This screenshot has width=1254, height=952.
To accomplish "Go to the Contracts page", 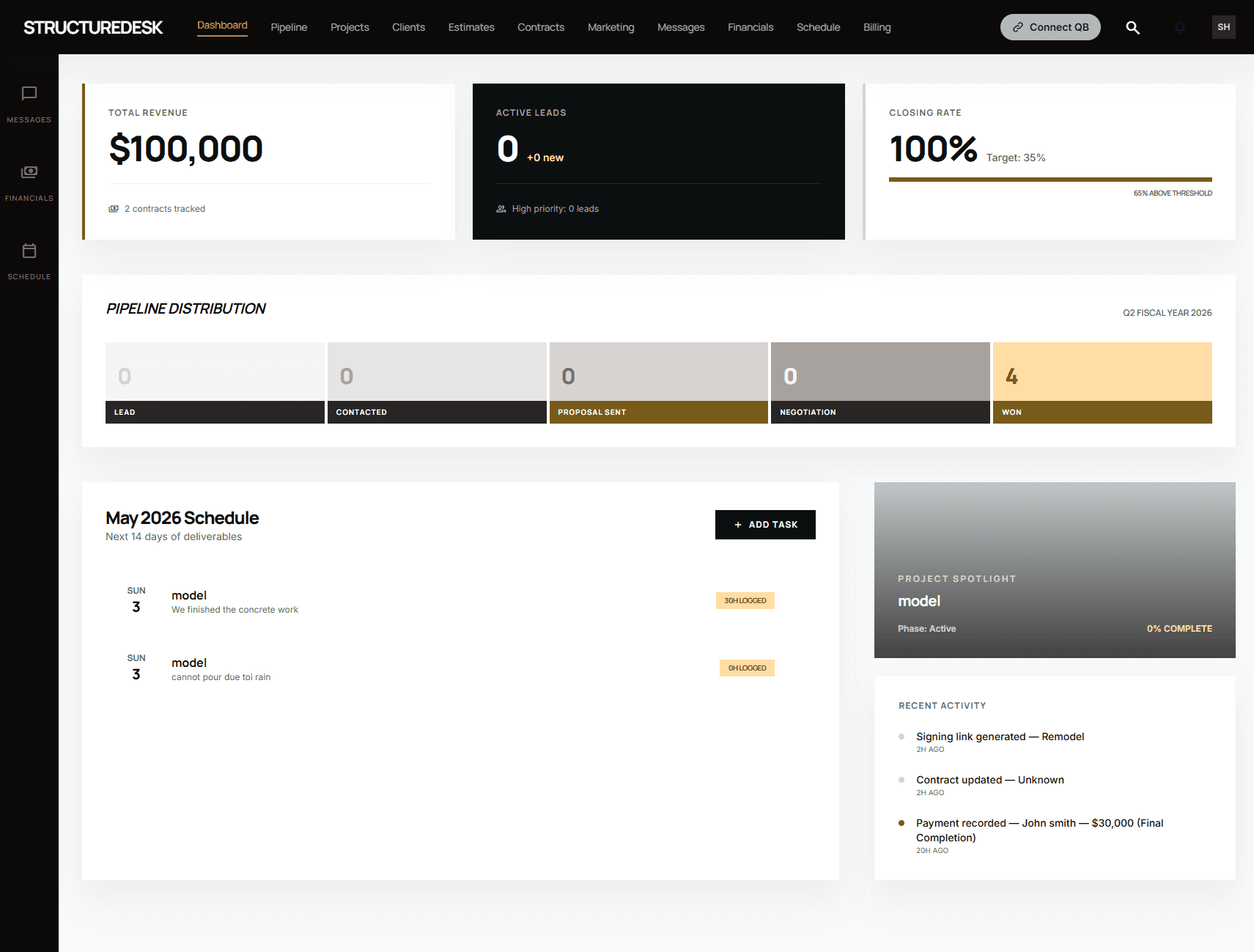I will (x=541, y=27).
